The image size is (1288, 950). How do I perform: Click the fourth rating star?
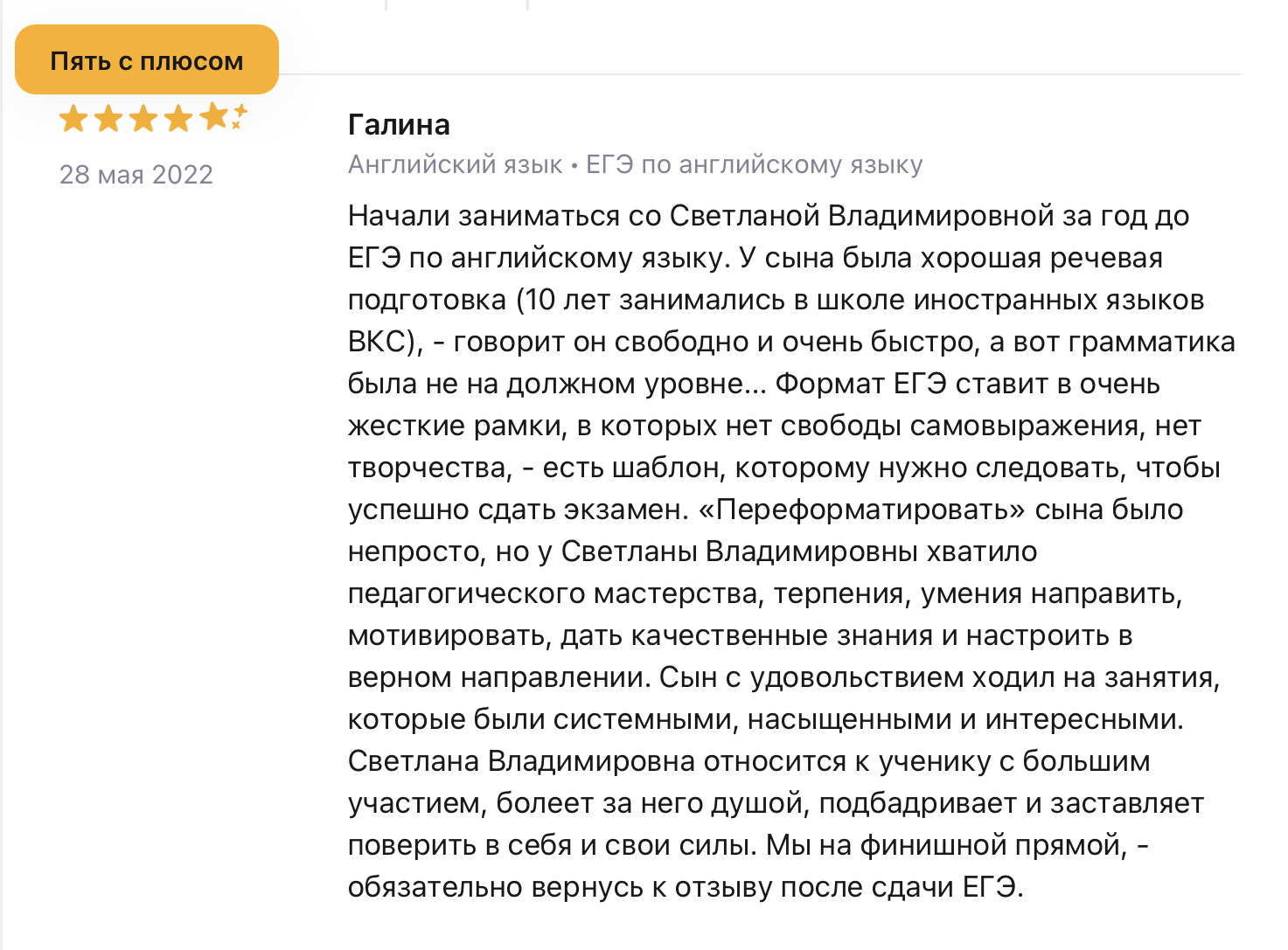point(178,118)
